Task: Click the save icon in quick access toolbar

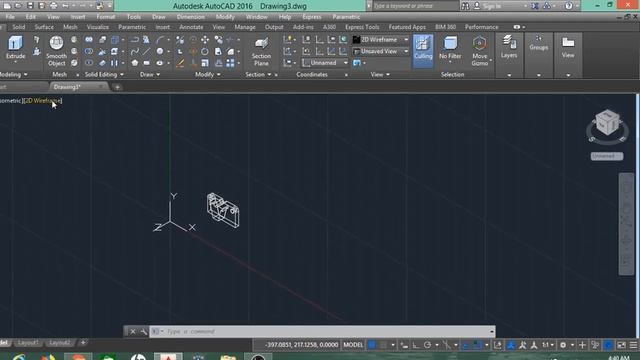Action: (x=30, y=6)
